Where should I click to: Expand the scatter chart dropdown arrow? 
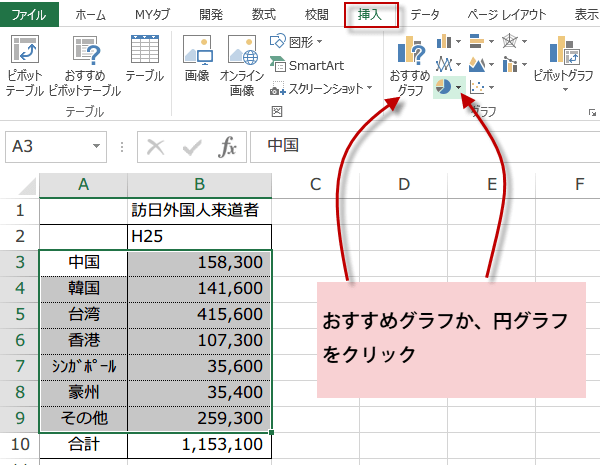tap(491, 88)
